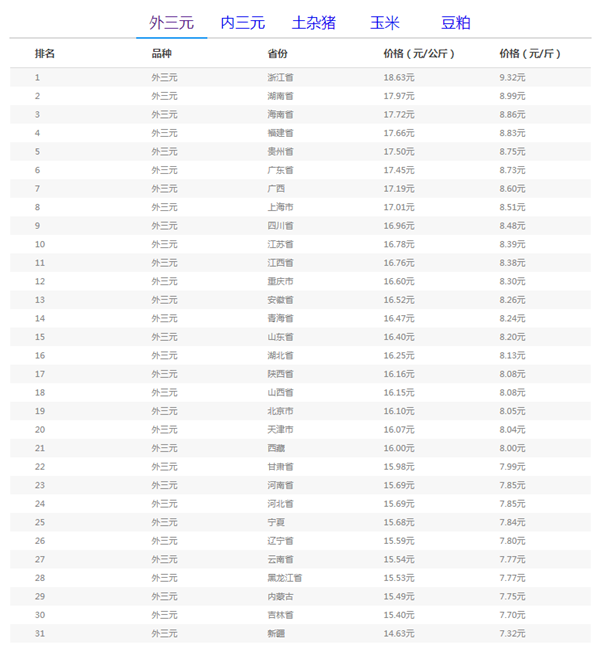This screenshot has height=658, width=600.
Task: Click the 省份 column header
Action: (x=278, y=53)
